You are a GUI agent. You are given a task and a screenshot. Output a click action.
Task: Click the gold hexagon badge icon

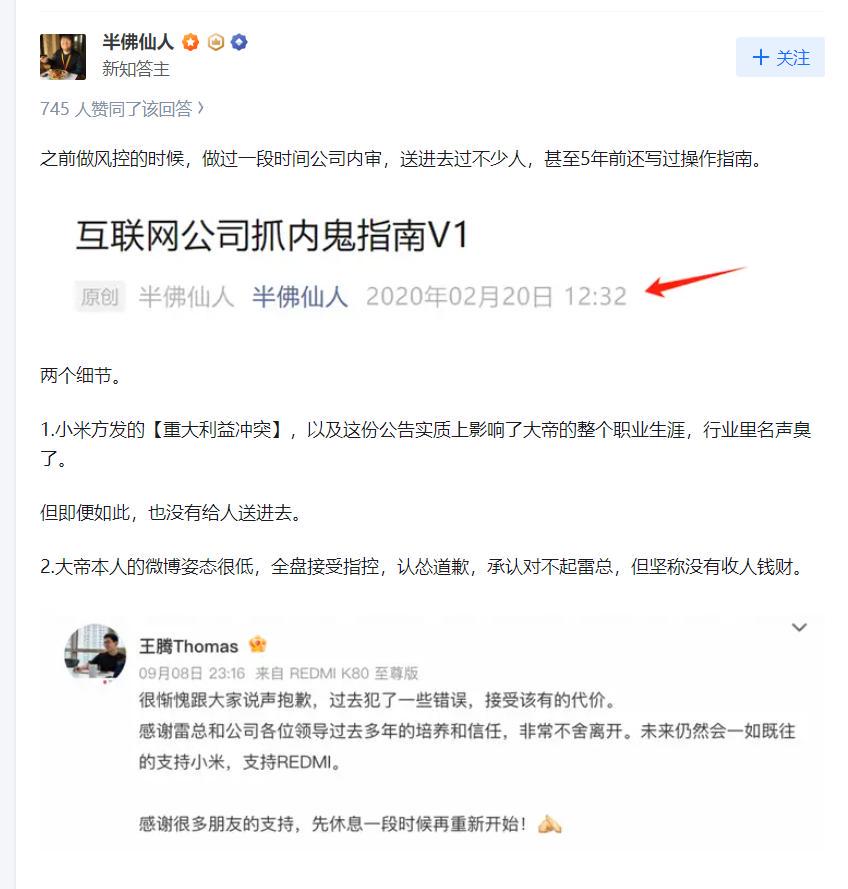(215, 42)
